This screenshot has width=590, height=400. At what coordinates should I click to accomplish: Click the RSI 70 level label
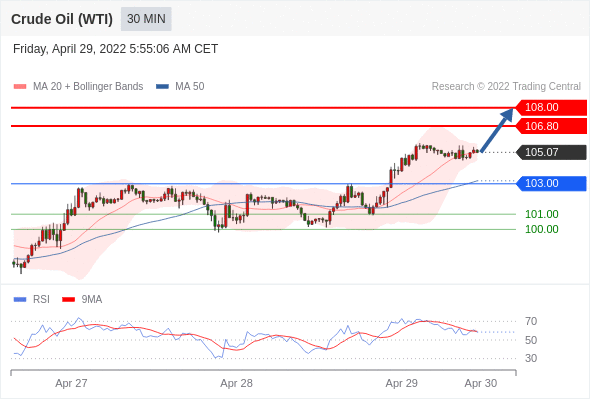pos(531,321)
